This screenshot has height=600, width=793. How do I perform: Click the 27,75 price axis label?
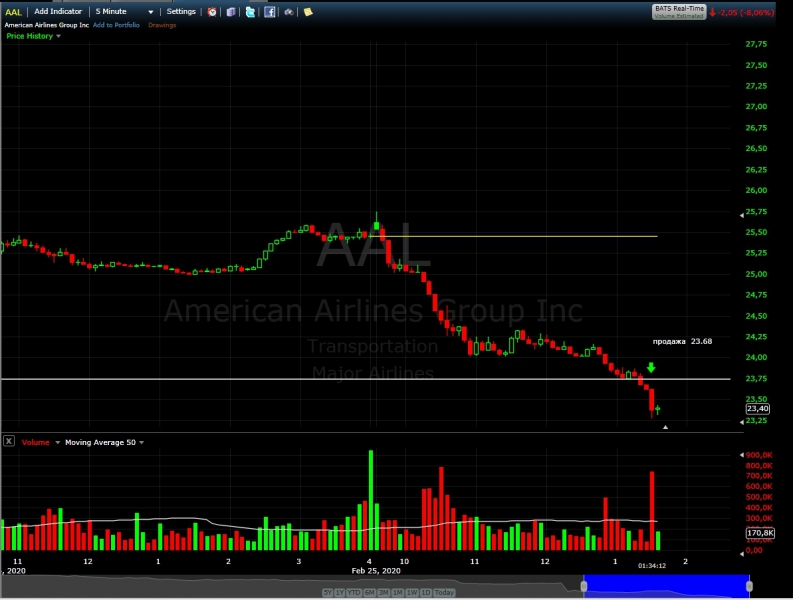756,44
